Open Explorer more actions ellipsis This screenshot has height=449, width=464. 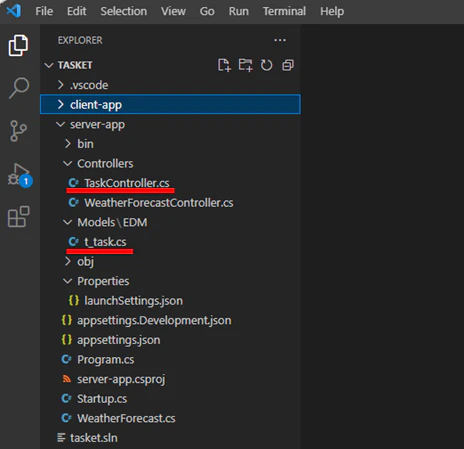pyautogui.click(x=280, y=40)
